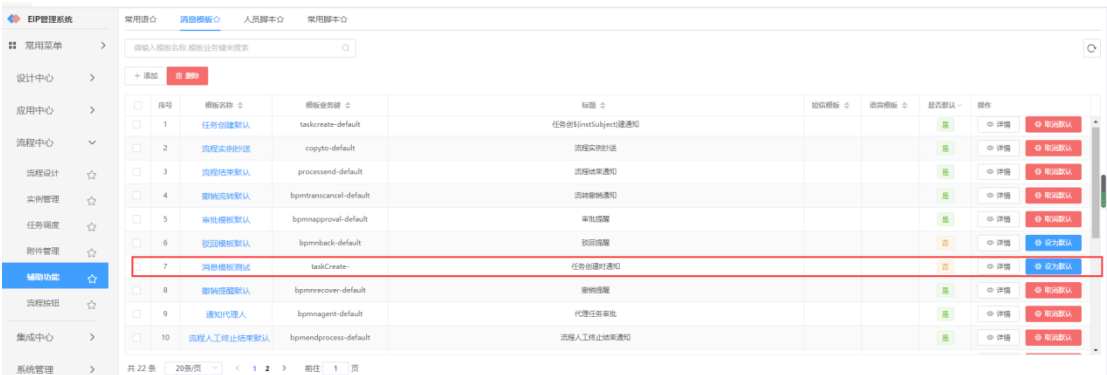The height and width of the screenshot is (375, 1107).
Task: Open the 驳回模板默认 template link
Action: tap(226, 243)
